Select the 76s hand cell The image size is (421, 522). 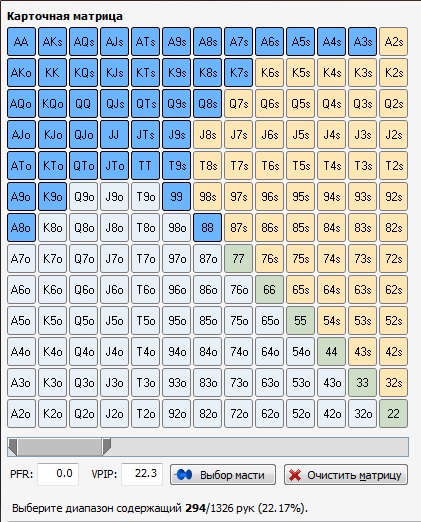point(269,259)
